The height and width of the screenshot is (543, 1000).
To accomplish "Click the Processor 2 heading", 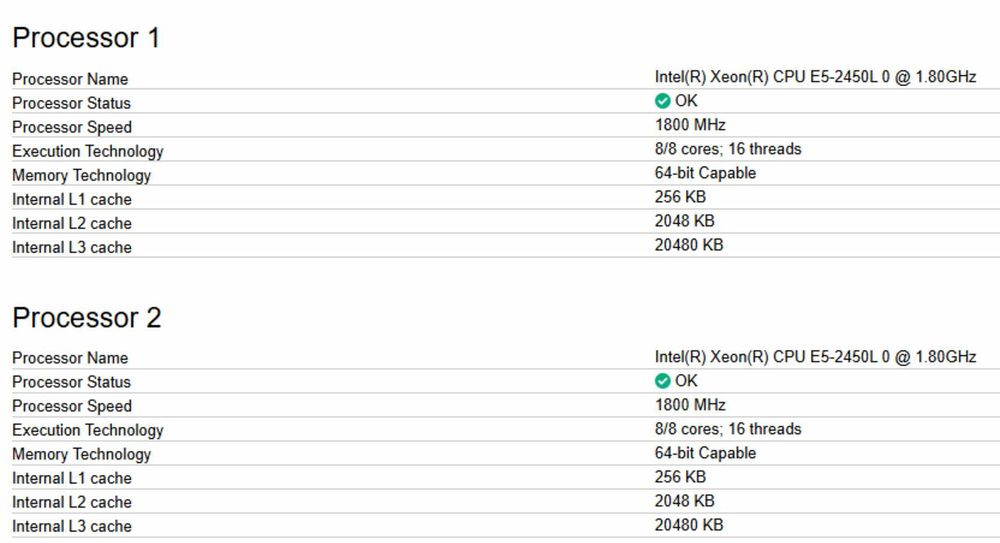I will 86,318.
